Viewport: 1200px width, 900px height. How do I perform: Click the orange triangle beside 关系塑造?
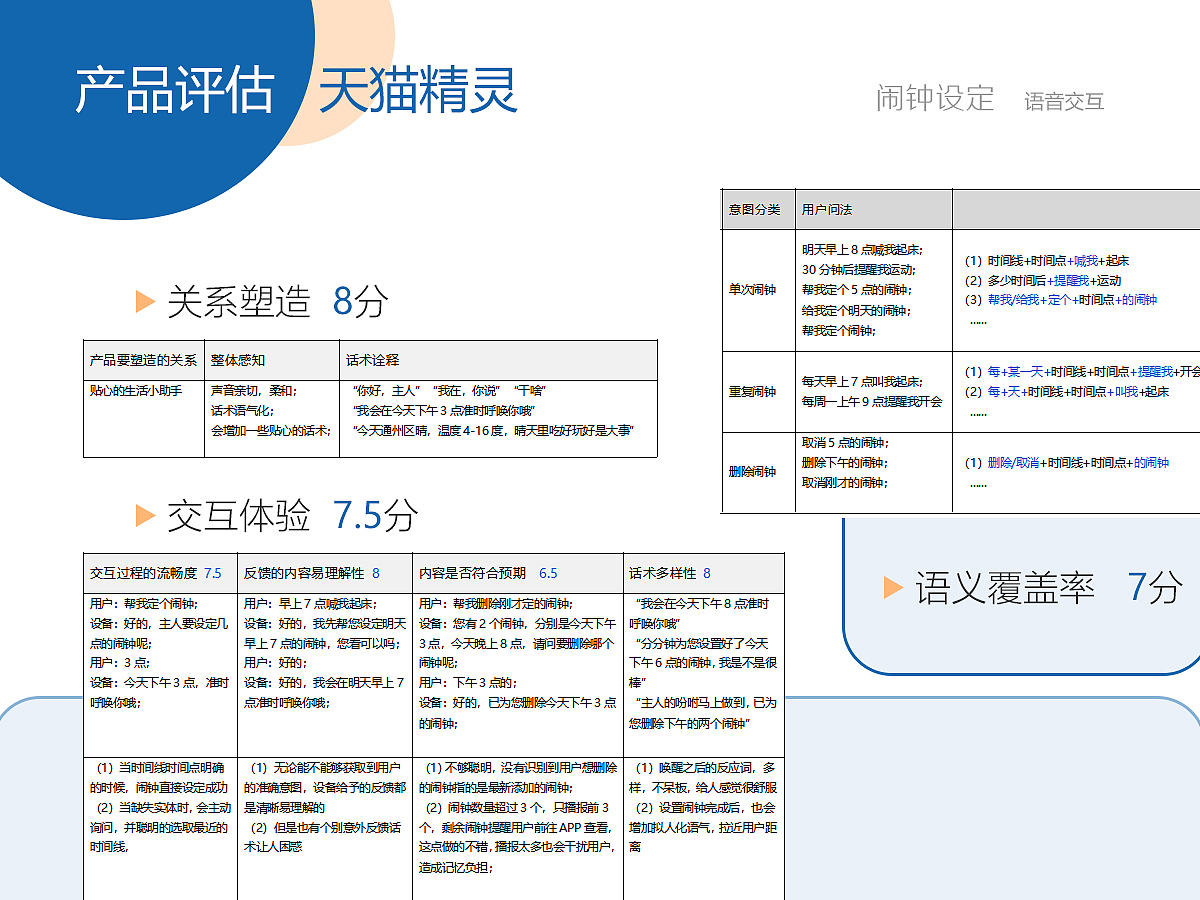pyautogui.click(x=146, y=301)
